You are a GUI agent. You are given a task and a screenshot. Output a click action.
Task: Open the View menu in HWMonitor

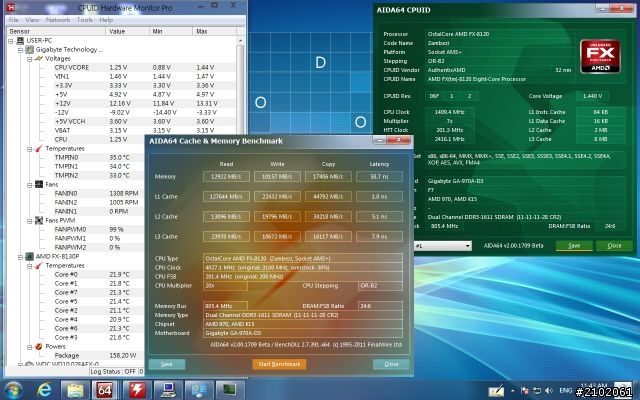click(x=32, y=20)
